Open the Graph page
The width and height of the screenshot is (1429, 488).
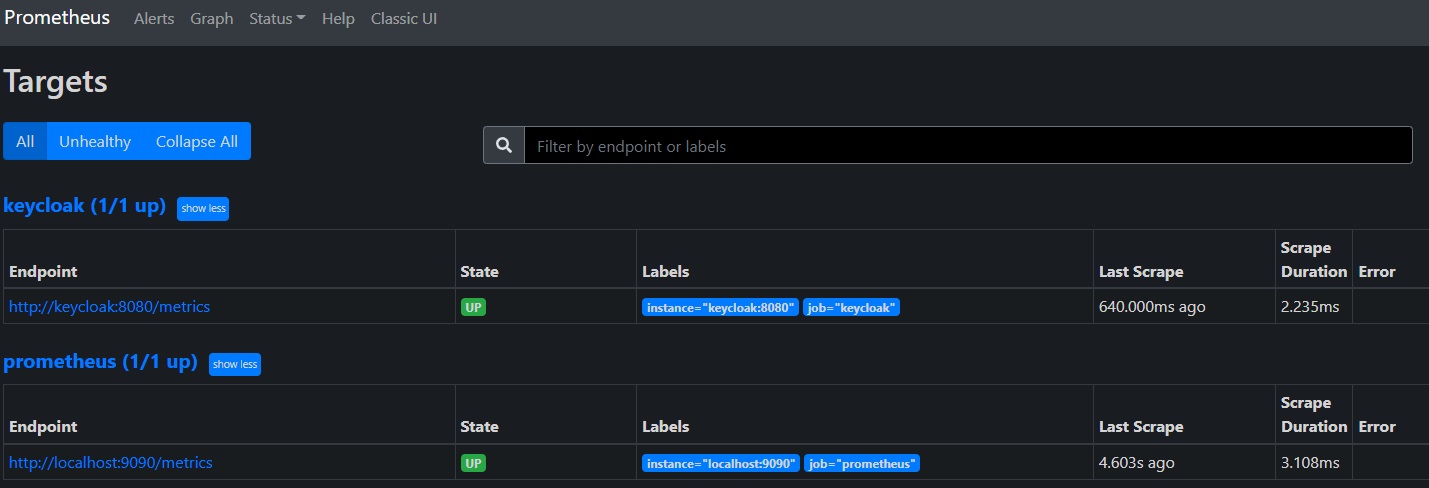(212, 19)
